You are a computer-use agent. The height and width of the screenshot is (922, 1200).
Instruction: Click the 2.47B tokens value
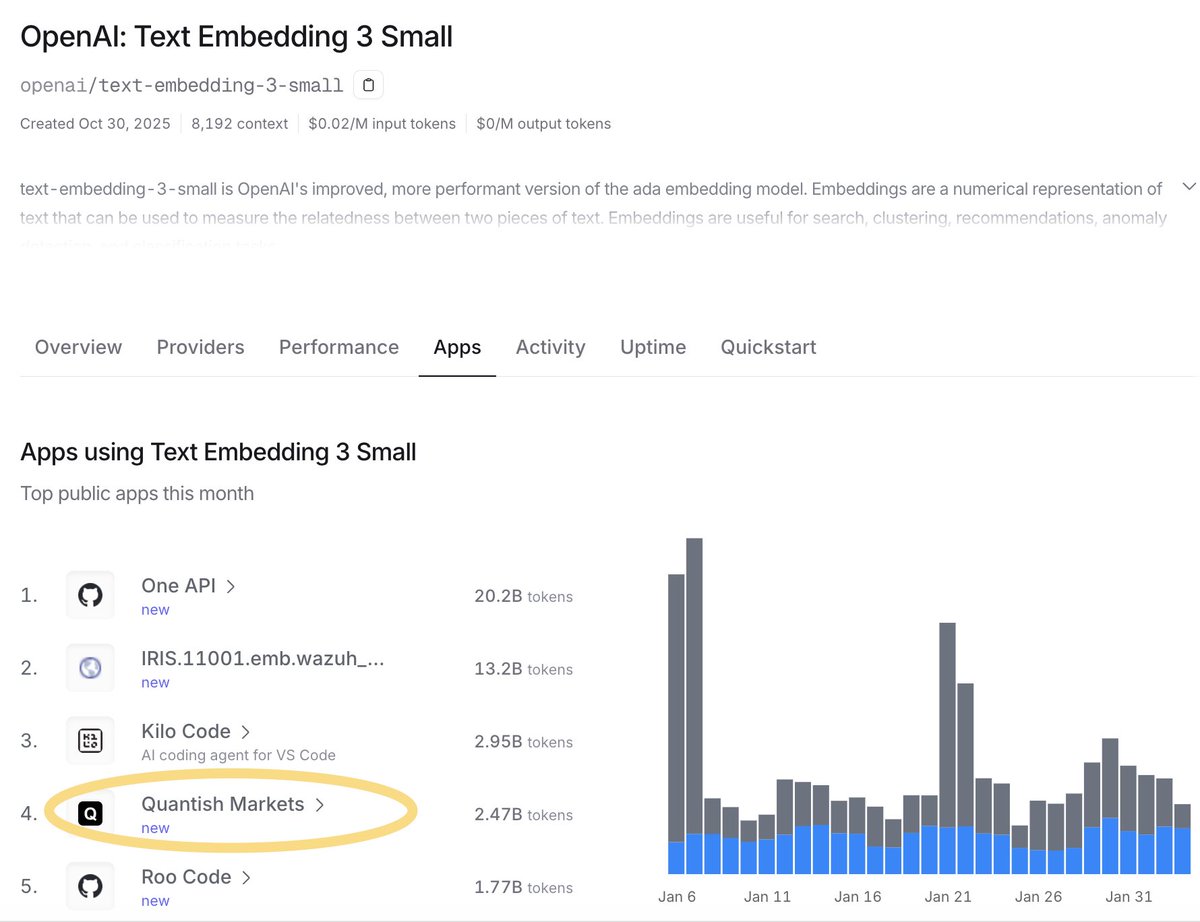523,815
